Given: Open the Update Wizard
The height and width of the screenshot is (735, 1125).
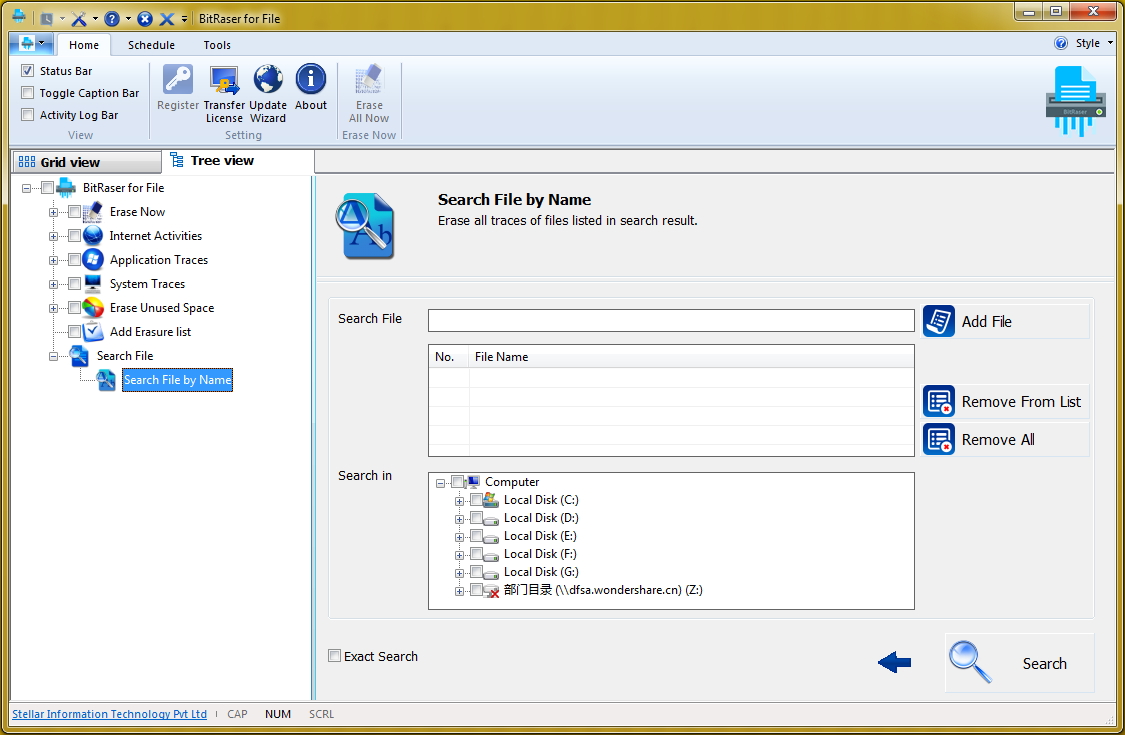Looking at the screenshot, I should pyautogui.click(x=268, y=82).
